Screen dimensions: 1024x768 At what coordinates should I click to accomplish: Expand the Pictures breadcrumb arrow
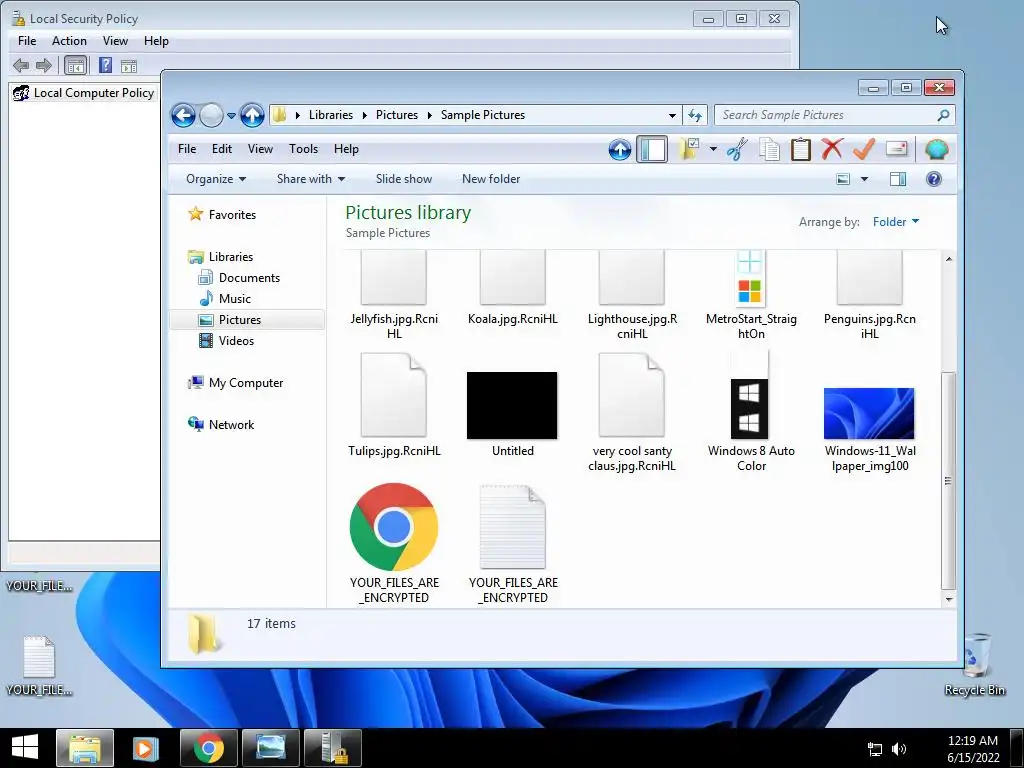click(x=430, y=115)
